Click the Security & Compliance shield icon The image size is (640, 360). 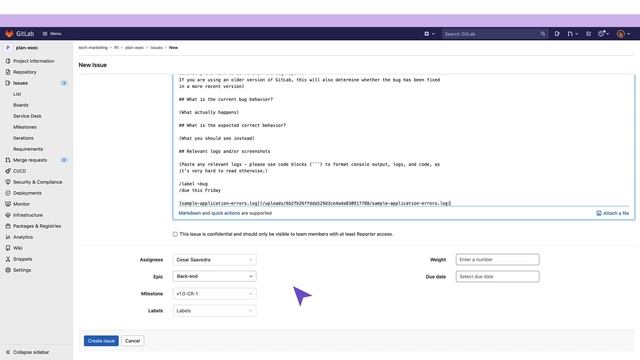(8, 182)
